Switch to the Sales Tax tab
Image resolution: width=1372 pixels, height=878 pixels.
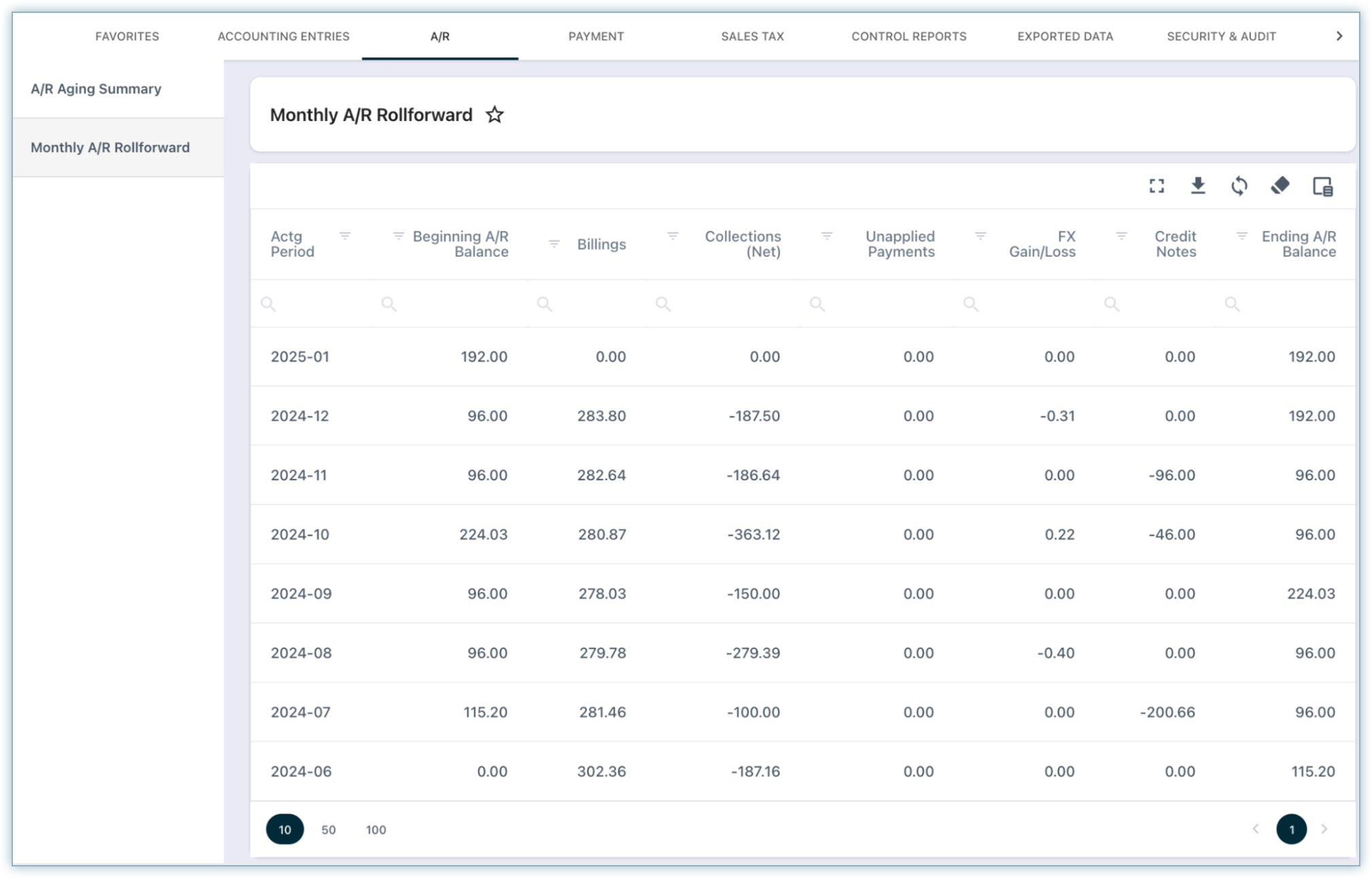752,36
